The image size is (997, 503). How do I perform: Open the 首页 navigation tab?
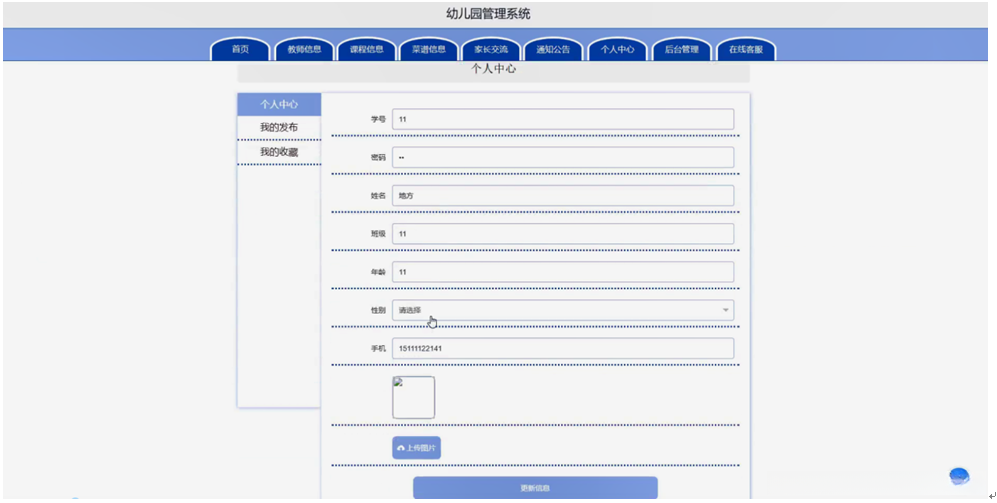(x=240, y=50)
